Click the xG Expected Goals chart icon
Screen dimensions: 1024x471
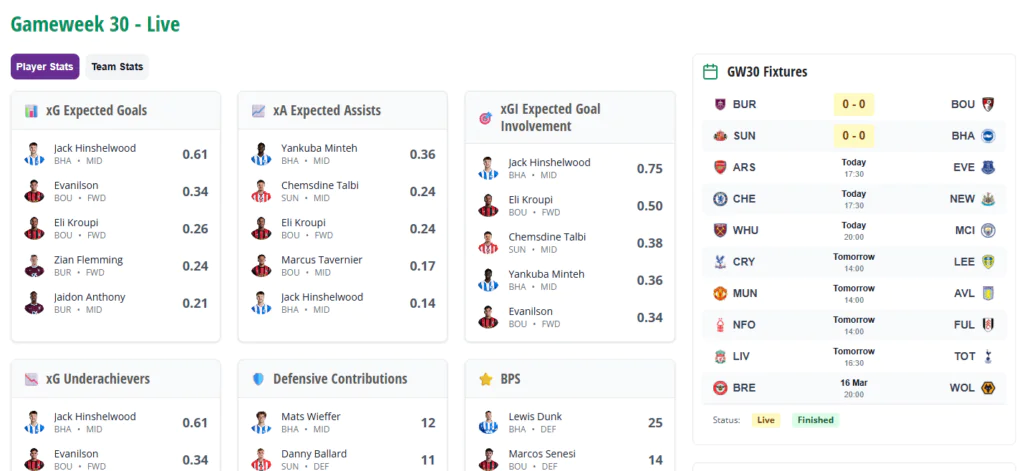(x=31, y=110)
